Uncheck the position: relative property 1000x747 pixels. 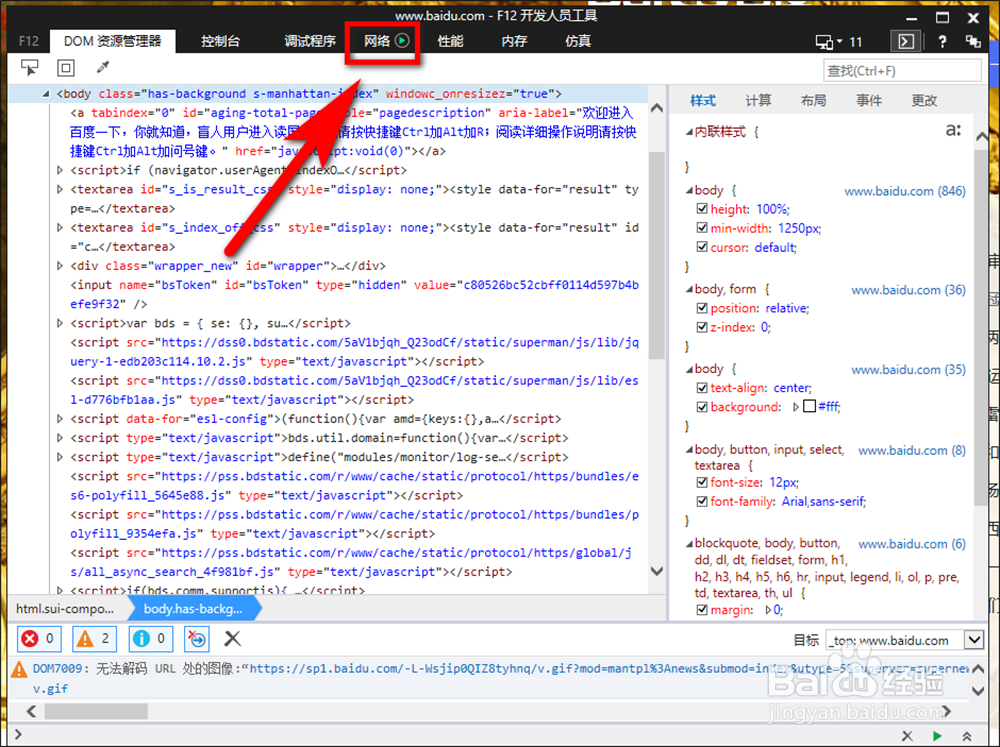pyautogui.click(x=702, y=307)
